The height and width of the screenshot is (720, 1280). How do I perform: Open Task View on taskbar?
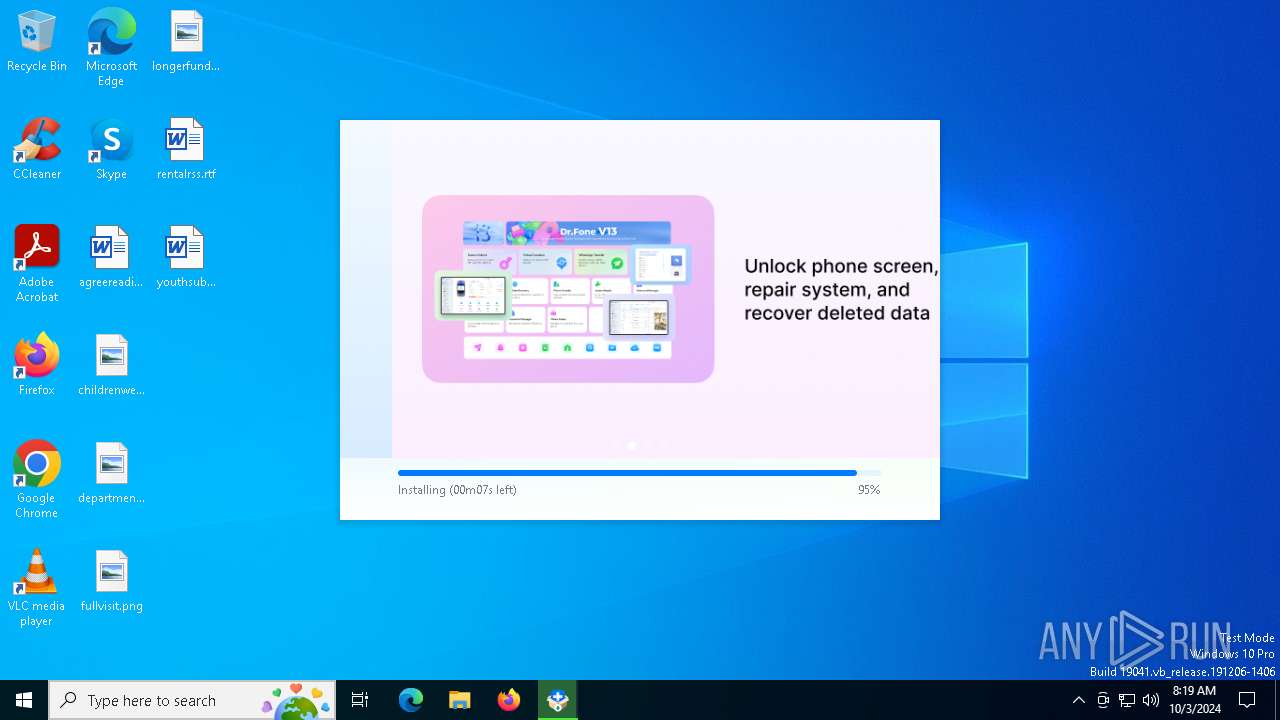point(360,700)
